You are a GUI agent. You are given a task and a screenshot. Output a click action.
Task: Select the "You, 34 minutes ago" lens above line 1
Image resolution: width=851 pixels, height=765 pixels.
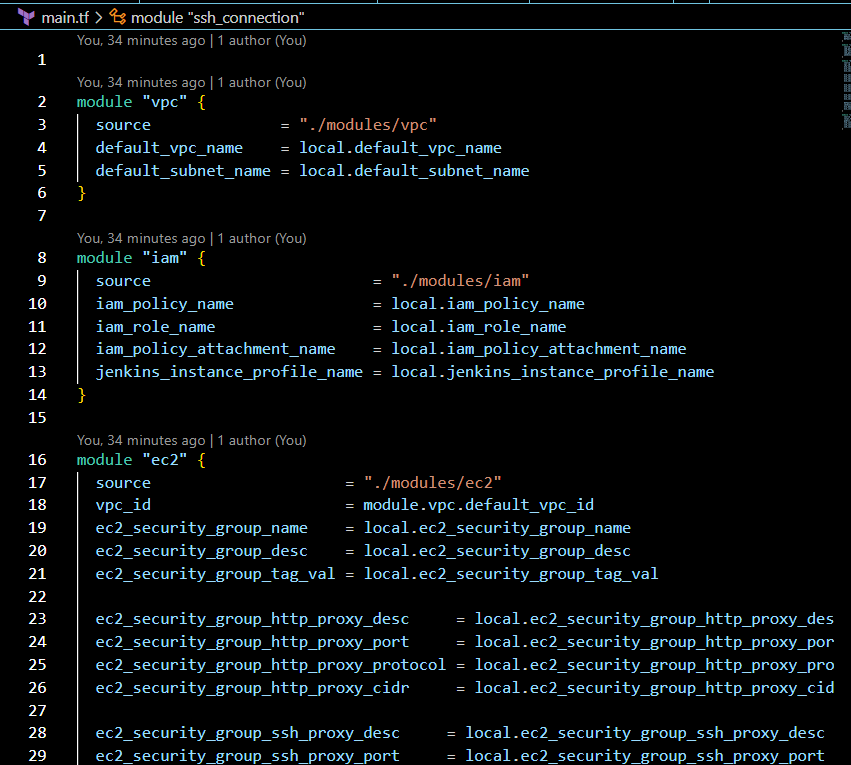(x=141, y=40)
